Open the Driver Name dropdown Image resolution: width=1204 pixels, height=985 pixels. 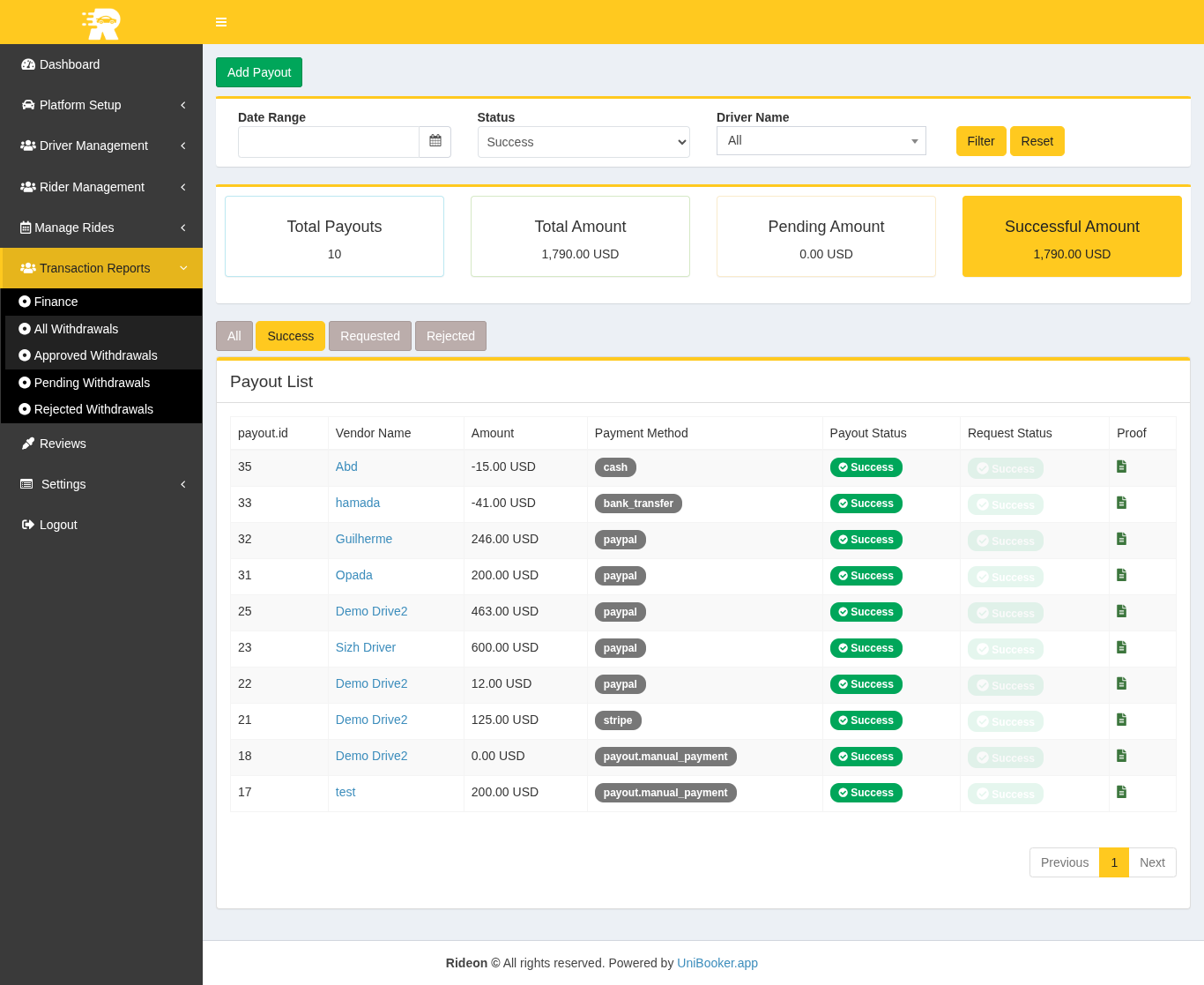[x=821, y=141]
